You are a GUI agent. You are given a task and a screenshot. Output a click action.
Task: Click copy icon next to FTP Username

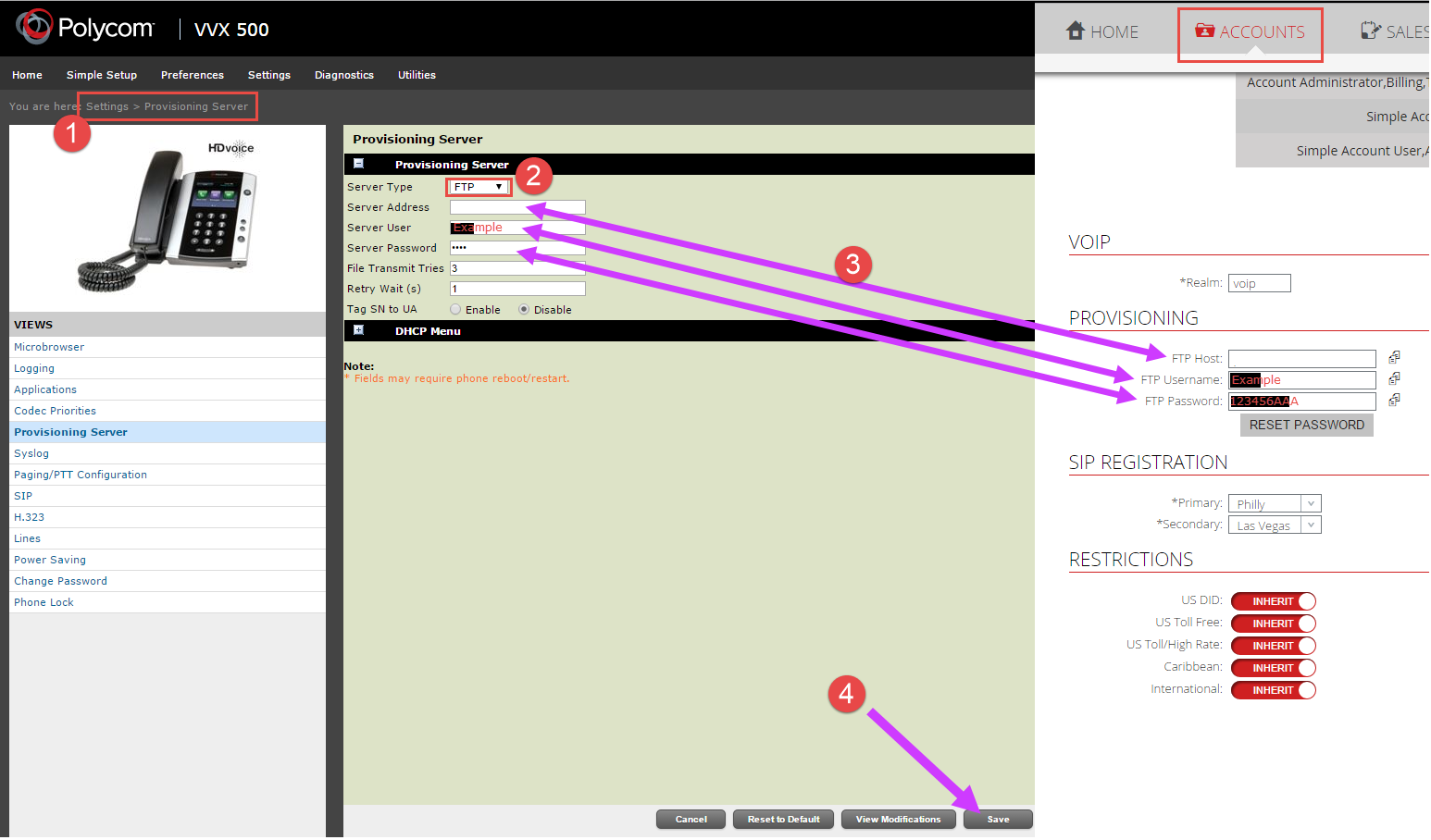point(1394,378)
